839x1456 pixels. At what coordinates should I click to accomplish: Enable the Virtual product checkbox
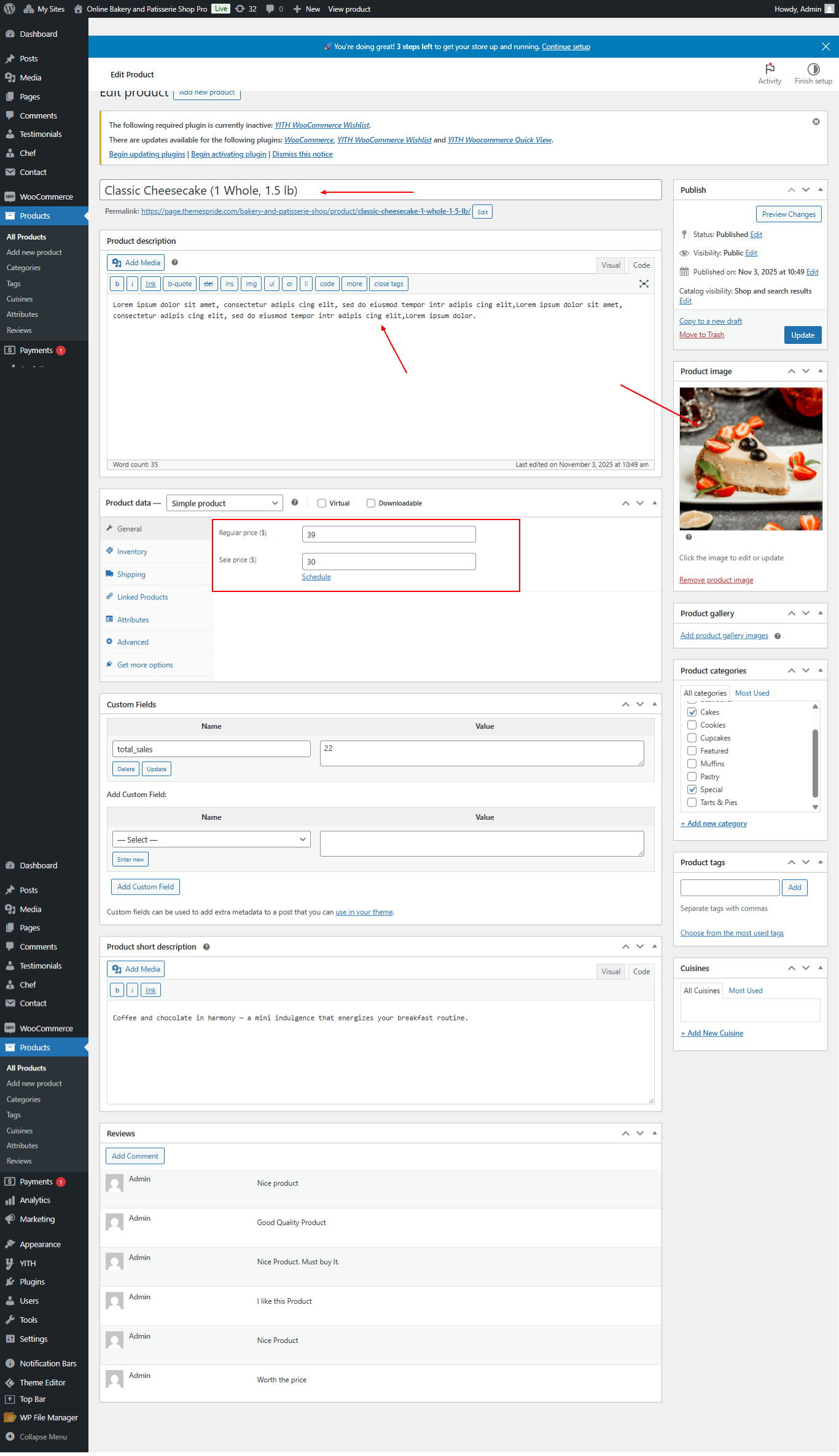[x=321, y=503]
